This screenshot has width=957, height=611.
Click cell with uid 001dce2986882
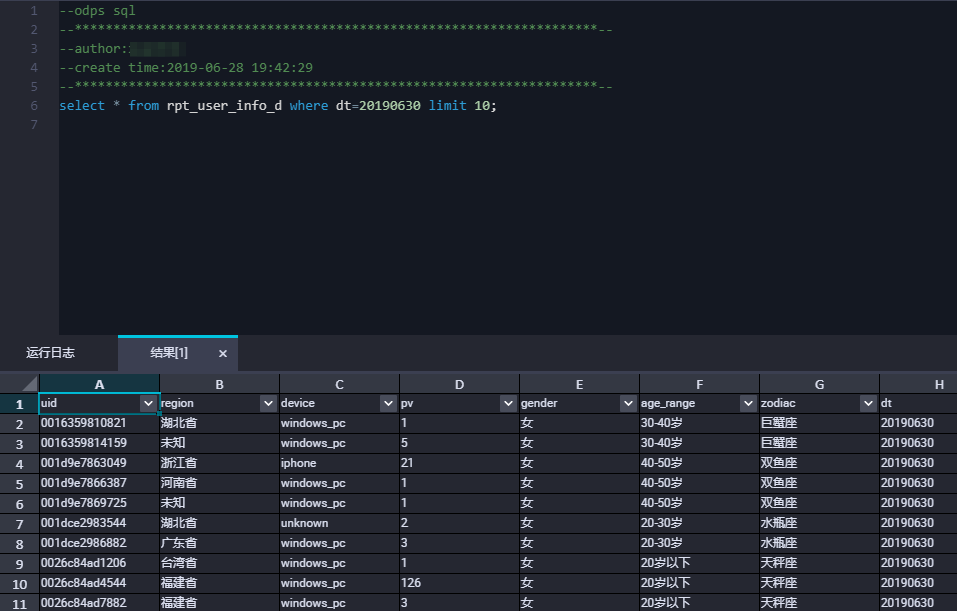pyautogui.click(x=99, y=543)
